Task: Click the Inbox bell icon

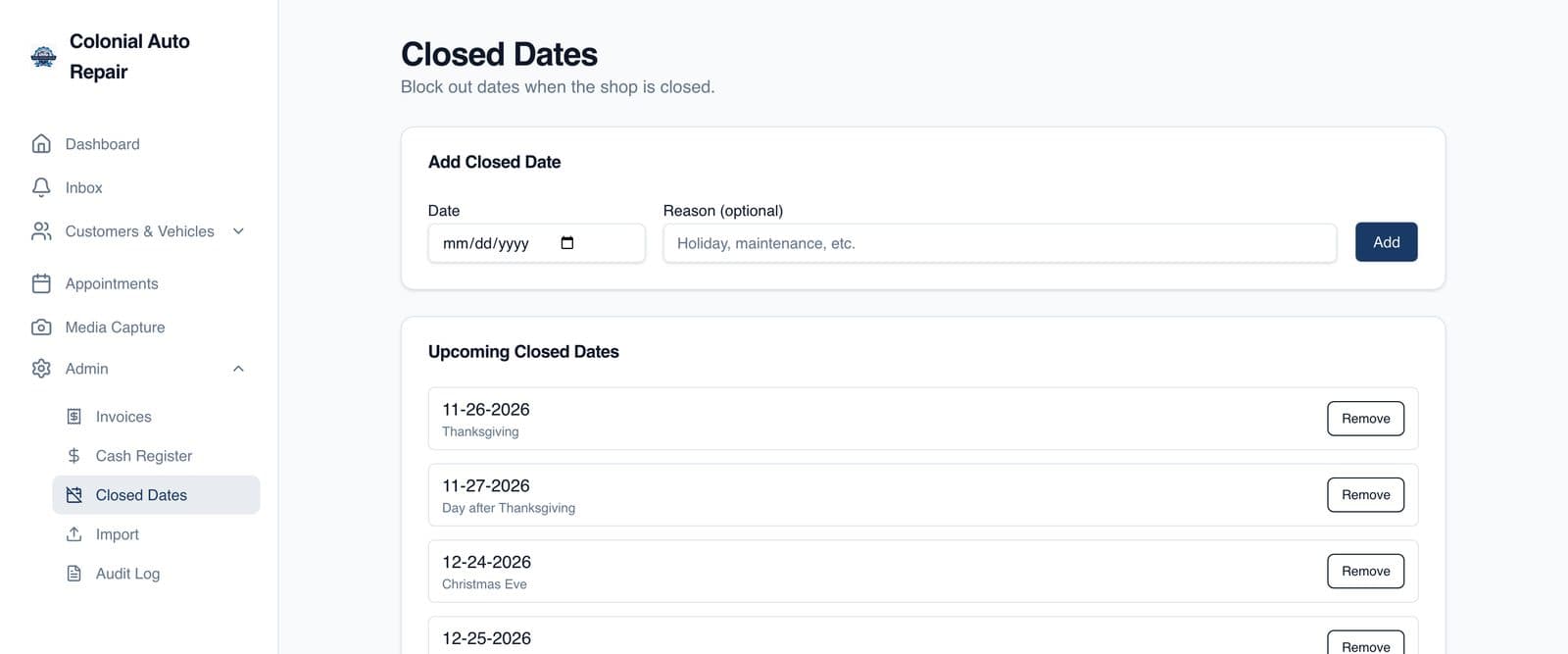Action: coord(41,187)
